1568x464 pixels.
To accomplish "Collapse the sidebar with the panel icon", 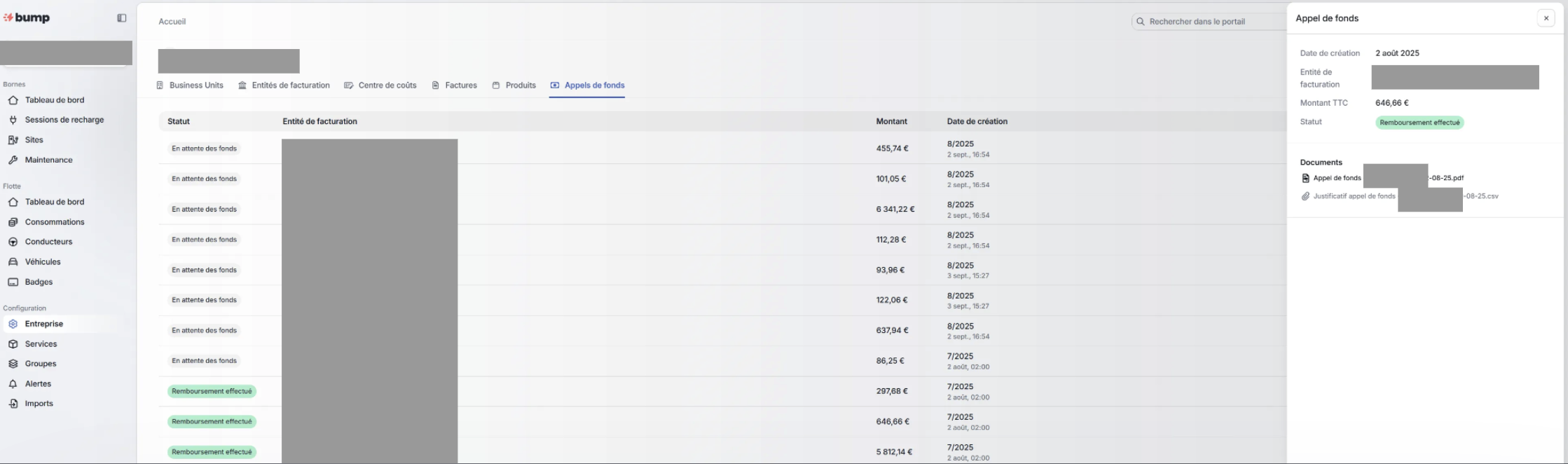I will [x=122, y=18].
